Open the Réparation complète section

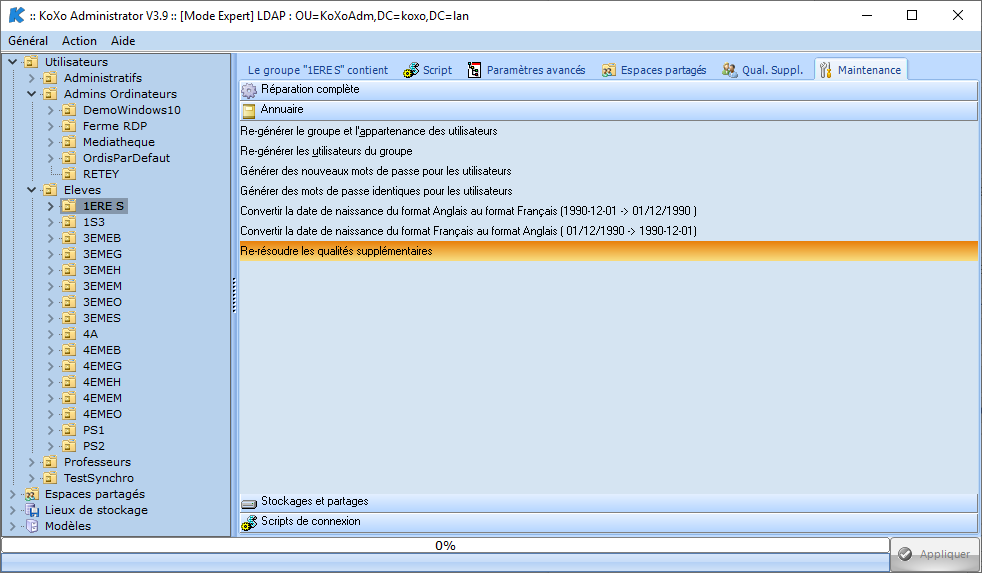[608, 90]
